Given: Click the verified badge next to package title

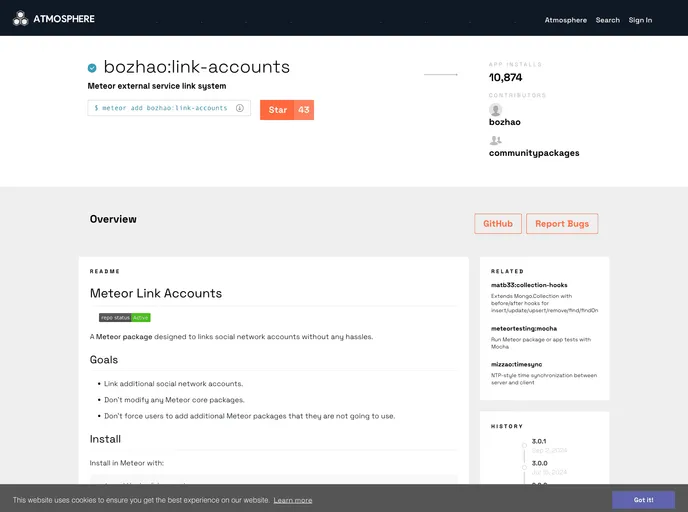Looking at the screenshot, I should tap(92, 68).
